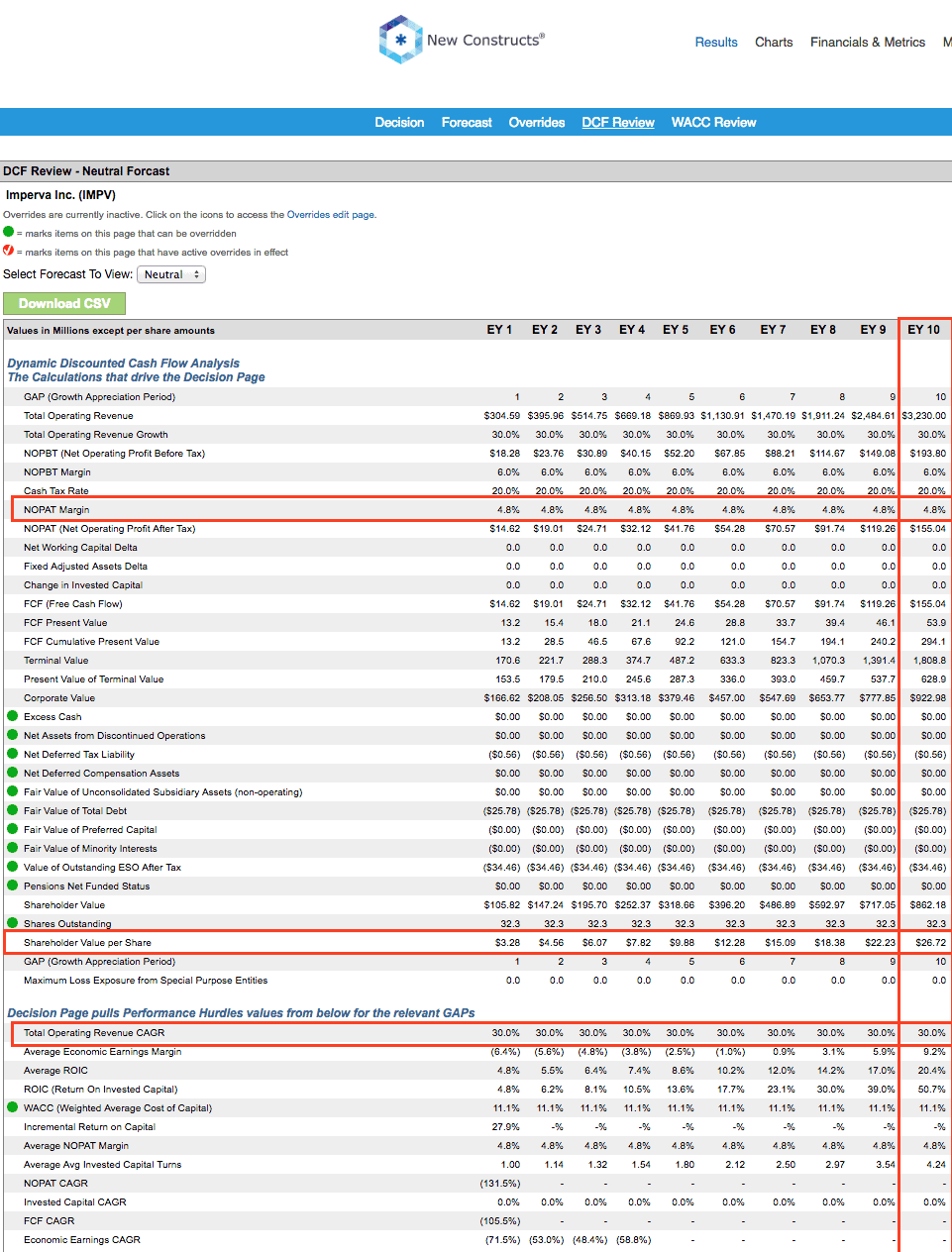Click the Cash Tax Rate row label
The image size is (952, 1252).
click(x=55, y=490)
